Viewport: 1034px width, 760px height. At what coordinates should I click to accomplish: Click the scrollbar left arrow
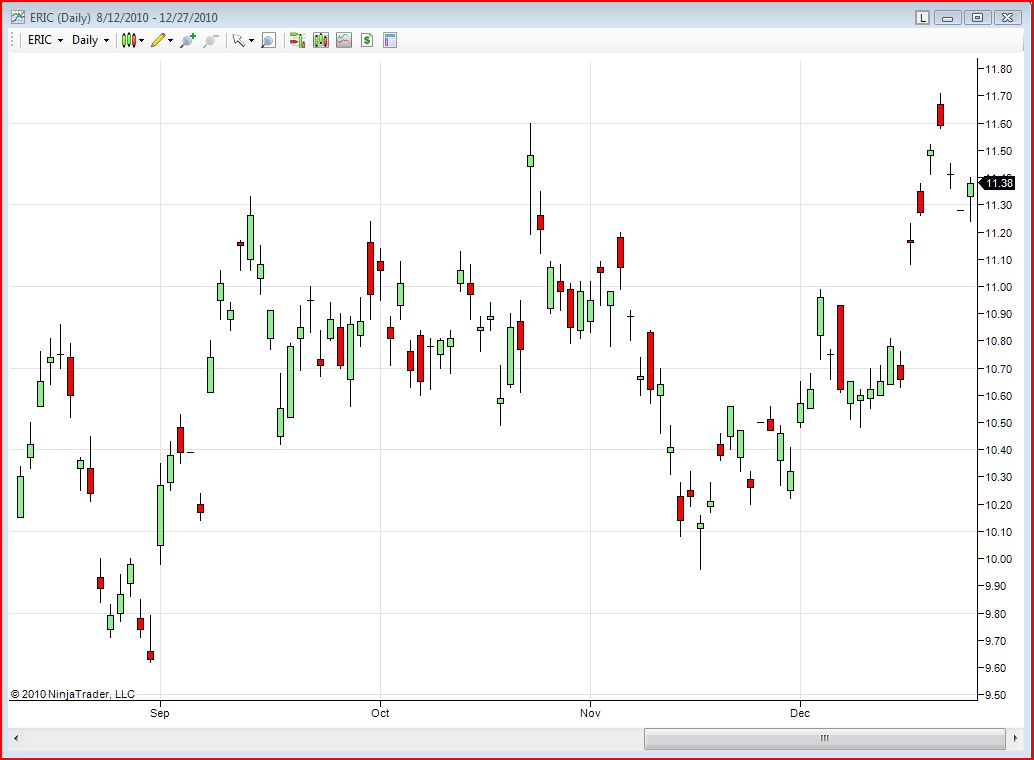click(16, 738)
